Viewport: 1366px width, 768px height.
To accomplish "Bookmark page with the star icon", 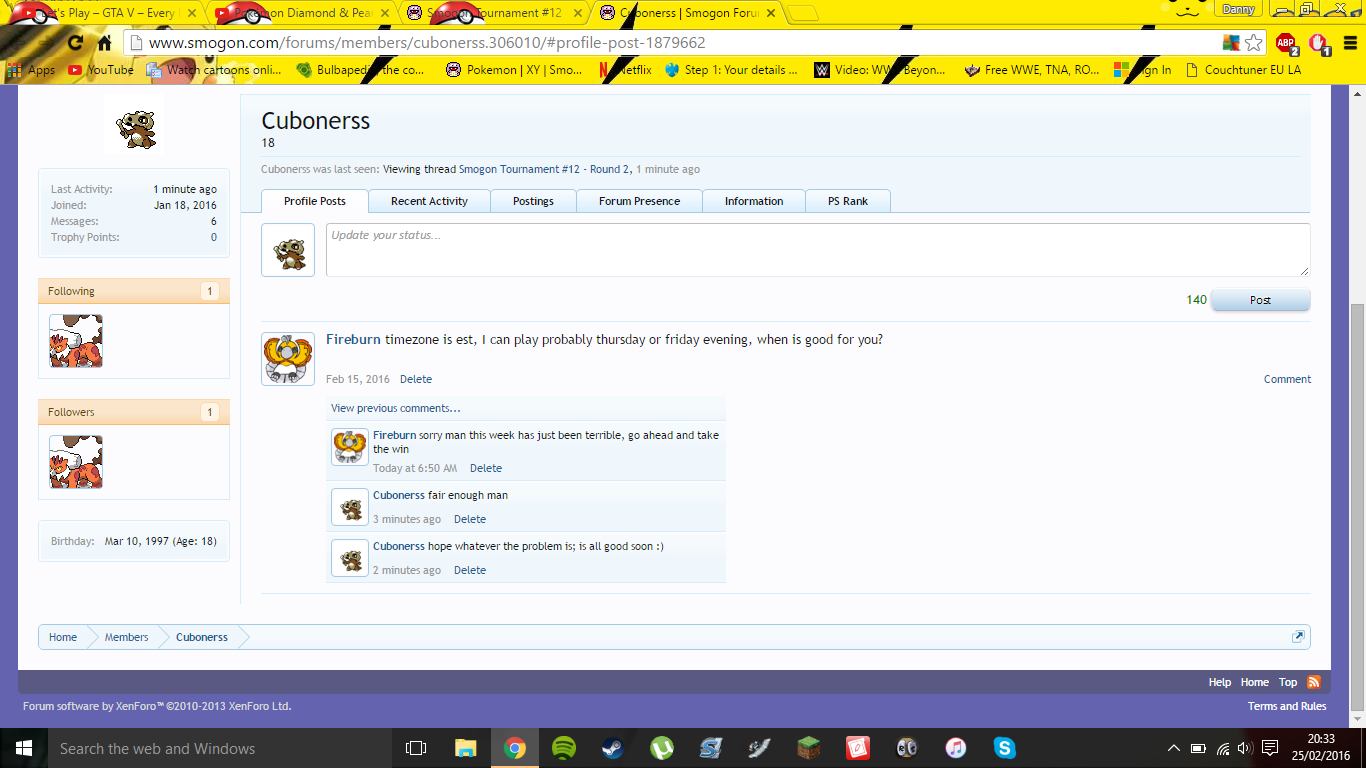I will click(x=1253, y=43).
